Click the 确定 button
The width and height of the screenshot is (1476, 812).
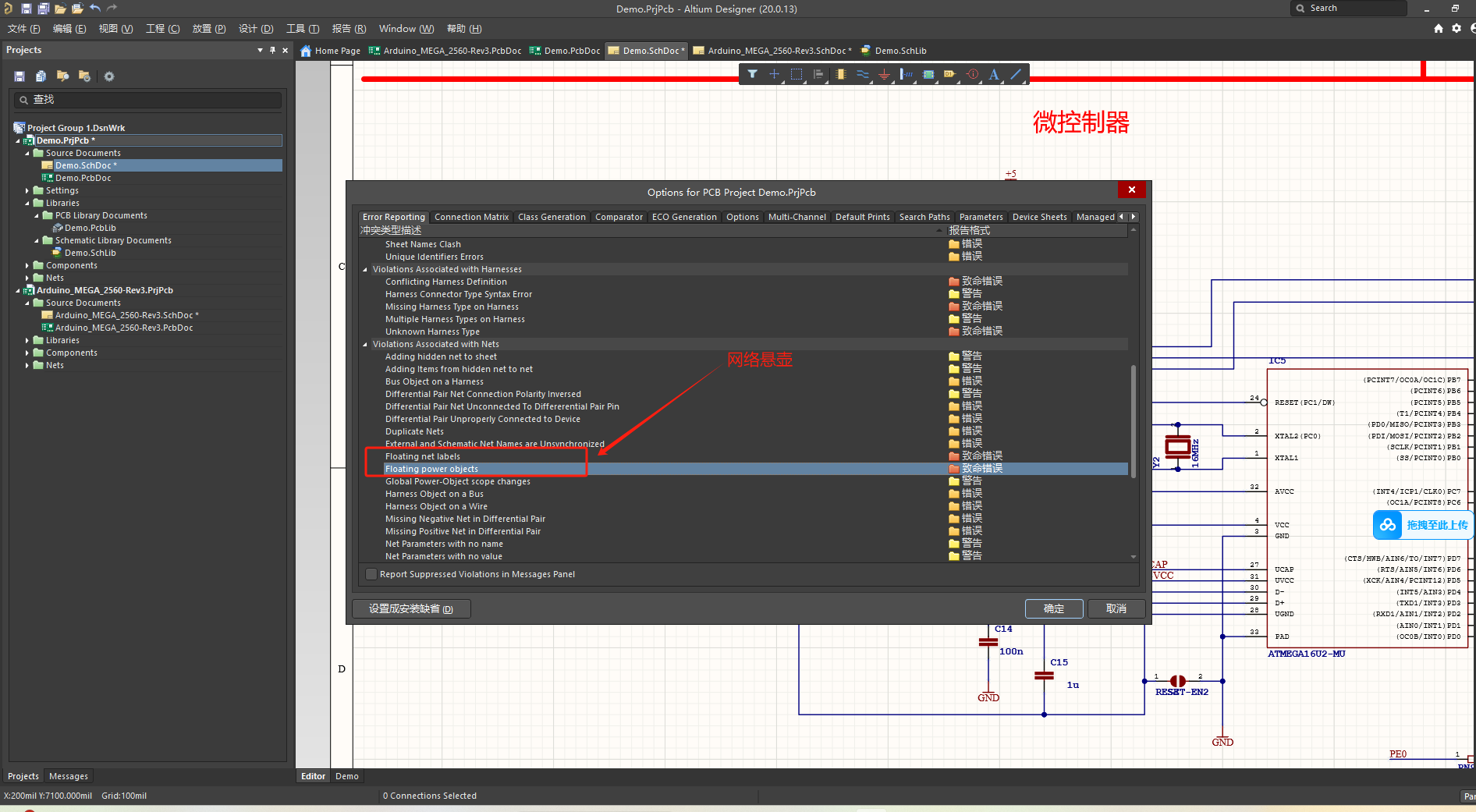tap(1054, 608)
